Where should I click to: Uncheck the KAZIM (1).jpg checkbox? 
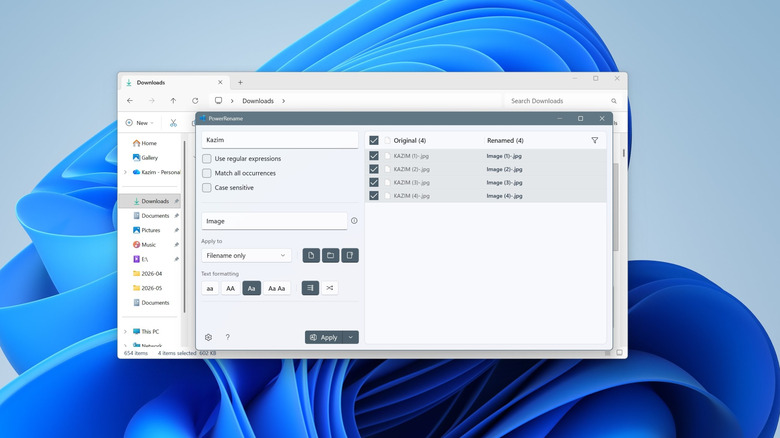(x=374, y=156)
